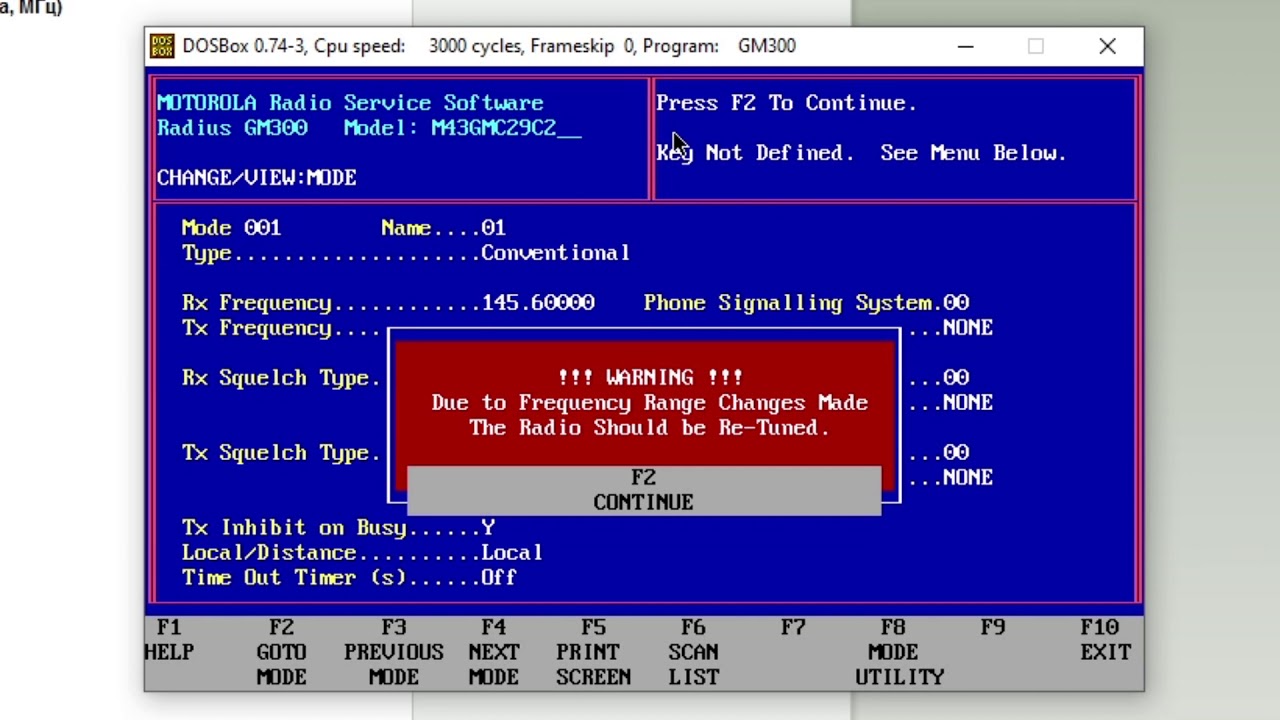Click the Rx Squelch Type label
1280x720 pixels.
pos(275,378)
